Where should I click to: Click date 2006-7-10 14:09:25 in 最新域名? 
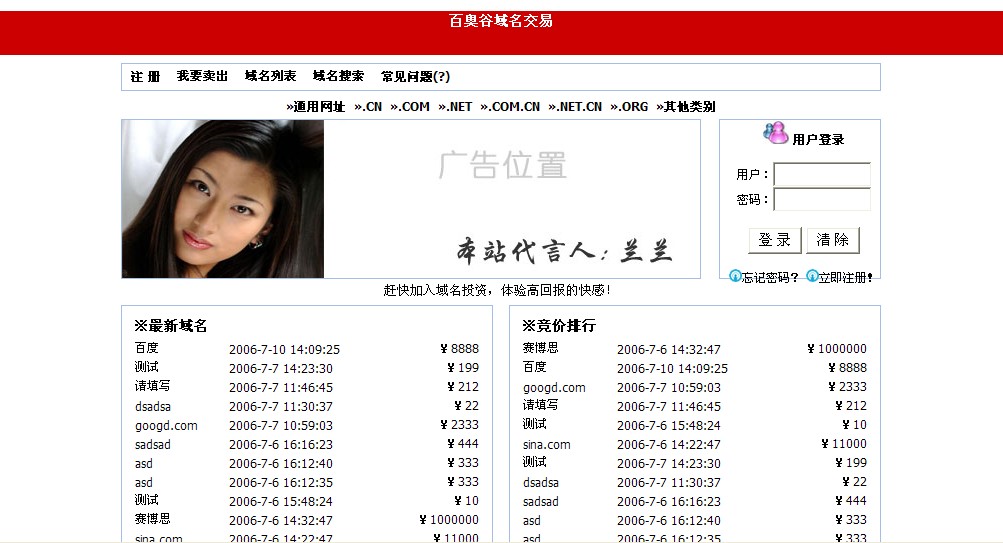coord(285,350)
